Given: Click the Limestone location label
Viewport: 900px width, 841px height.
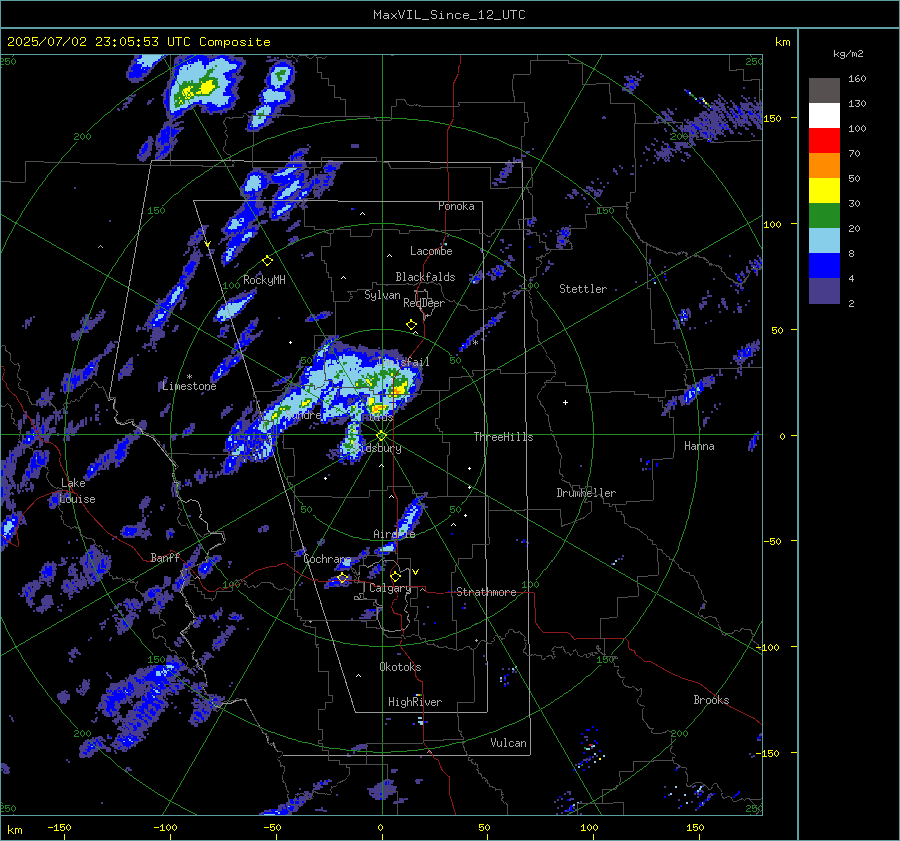Looking at the screenshot, I should coord(189,386).
